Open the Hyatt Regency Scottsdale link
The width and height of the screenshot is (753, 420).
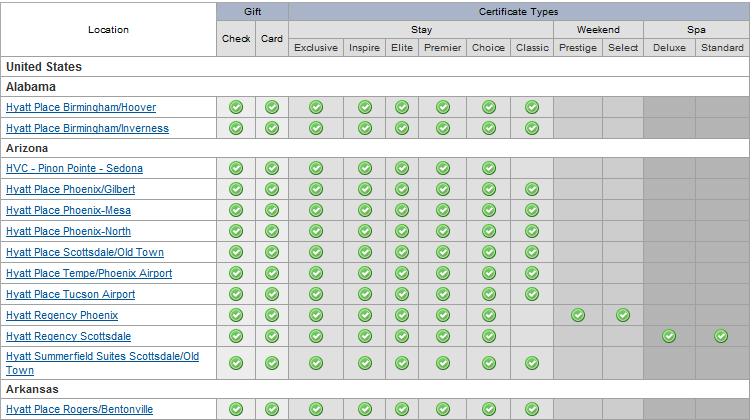[68, 336]
